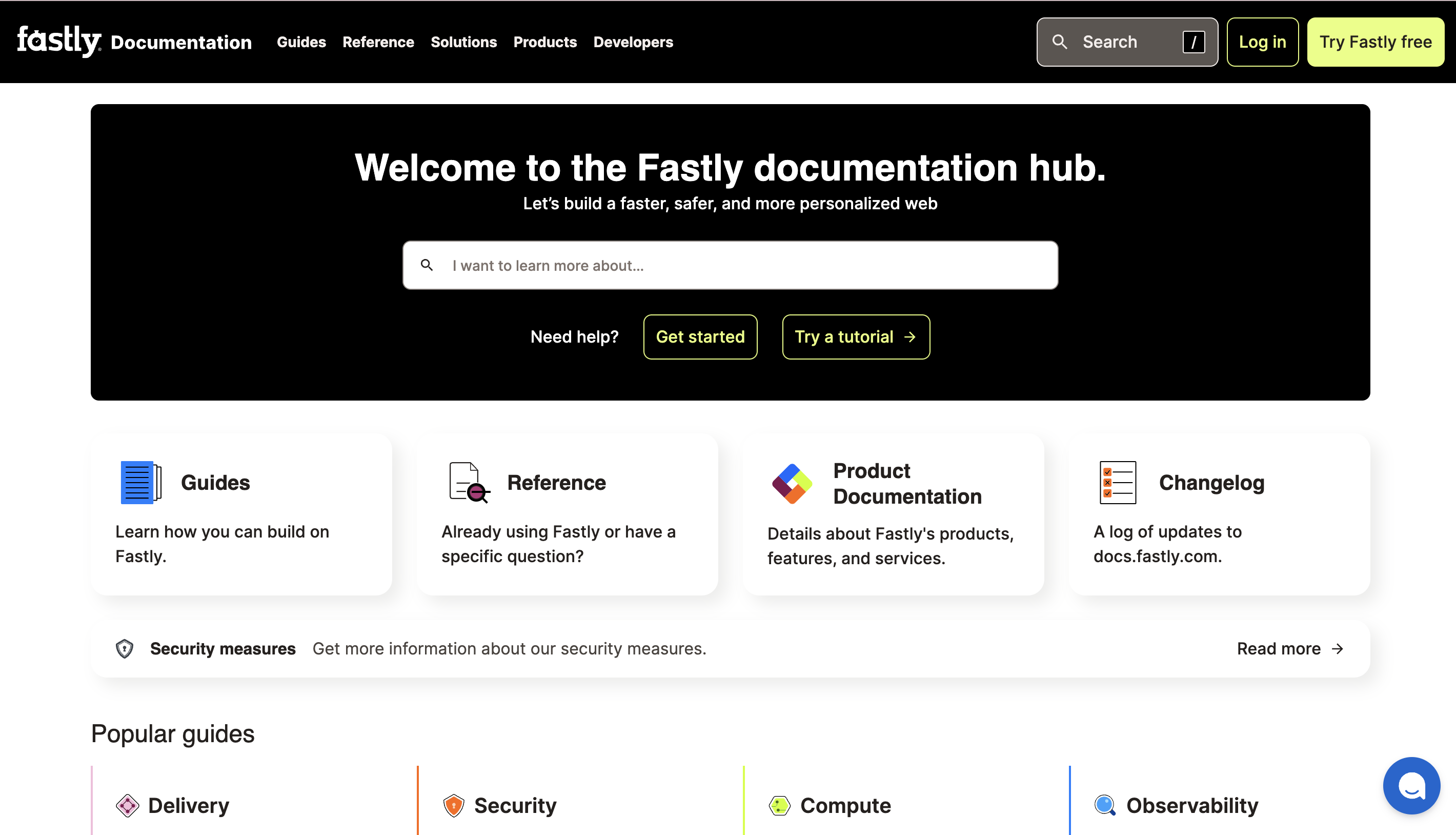Click the colorful Product Documentation icon
The image size is (1456, 835).
coord(793,484)
